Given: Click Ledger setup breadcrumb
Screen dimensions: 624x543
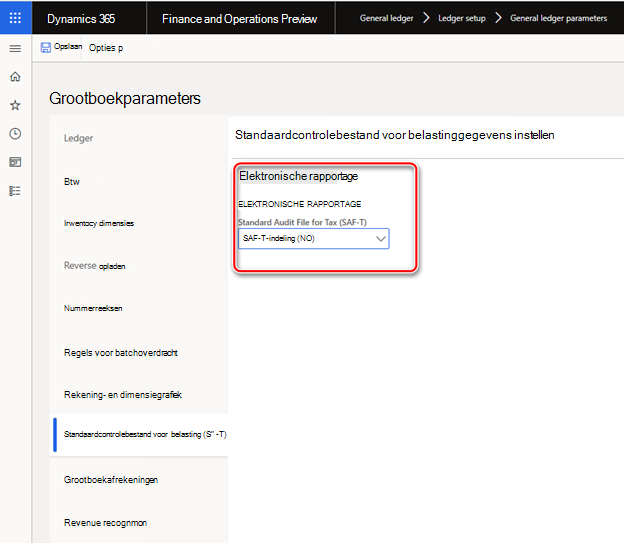Looking at the screenshot, I should 462,18.
